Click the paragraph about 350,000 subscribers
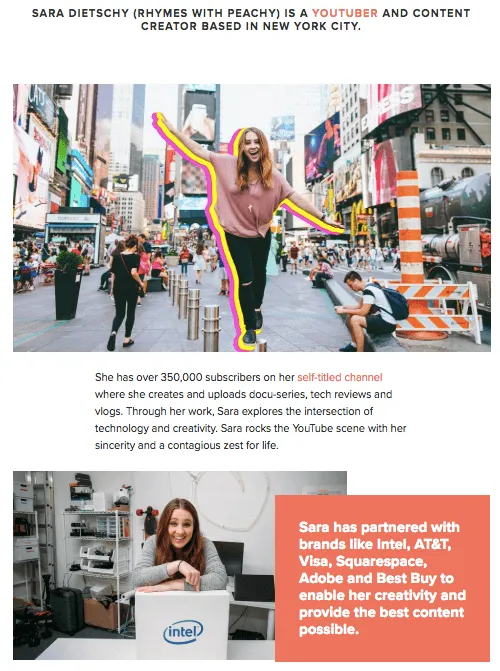This screenshot has width=500, height=671. click(250, 411)
